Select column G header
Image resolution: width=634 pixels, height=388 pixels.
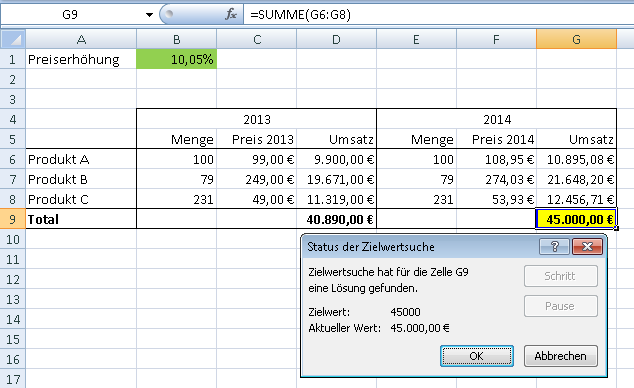(576, 40)
